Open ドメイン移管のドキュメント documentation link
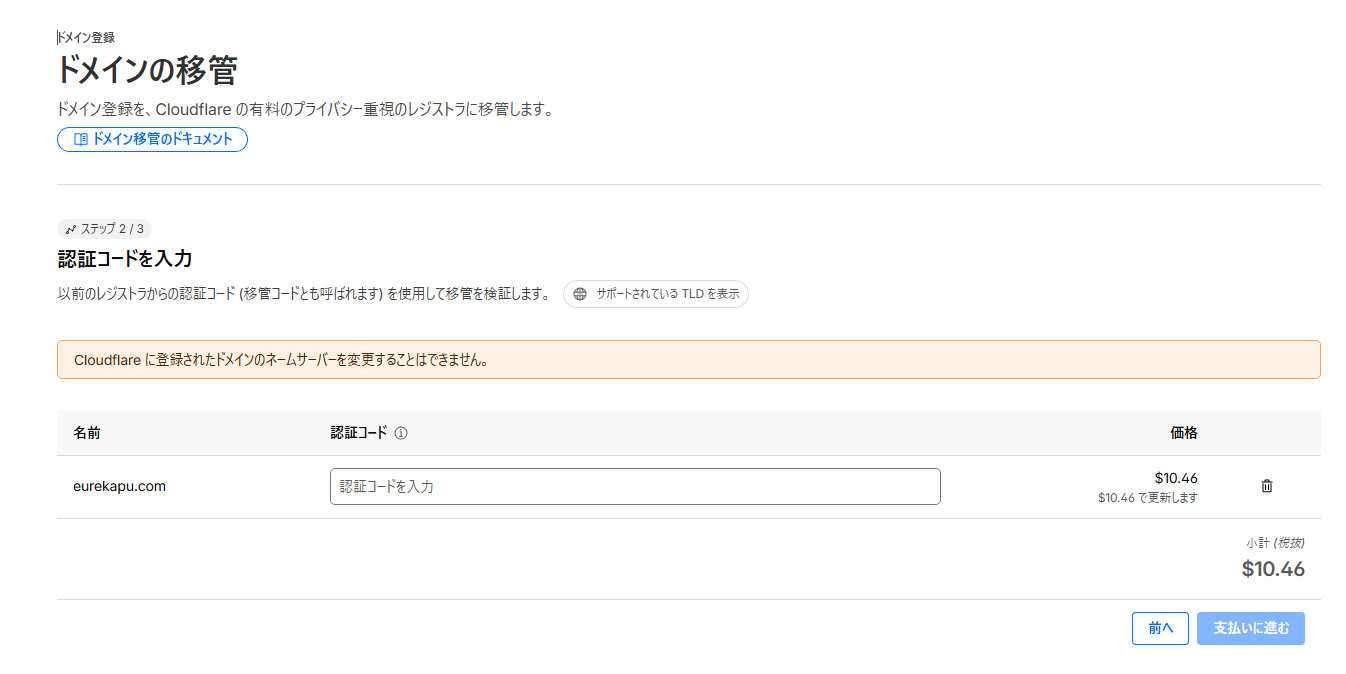Viewport: 1346px width, 674px height. pos(152,139)
